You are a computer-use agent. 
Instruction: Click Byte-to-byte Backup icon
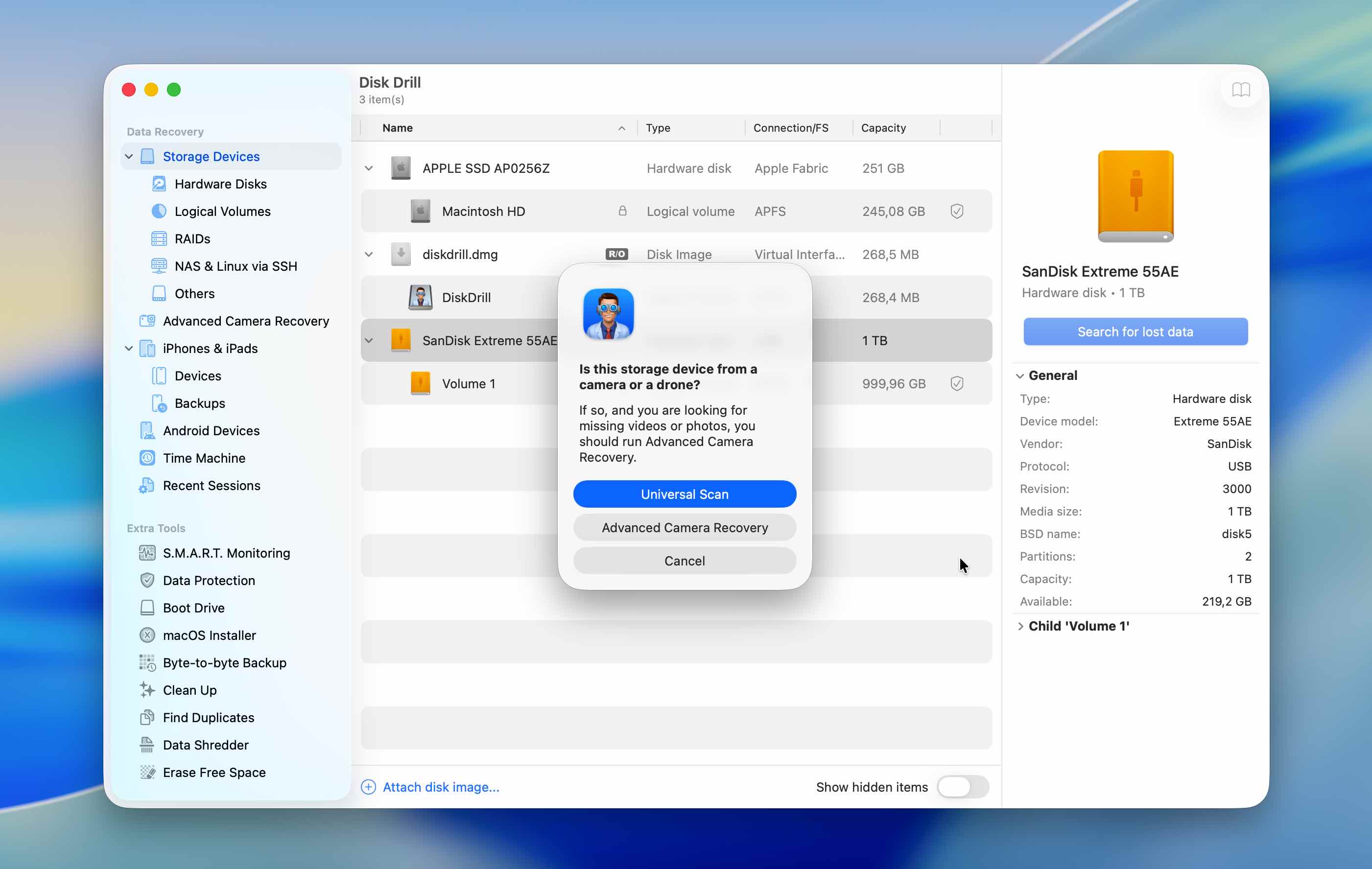point(147,663)
